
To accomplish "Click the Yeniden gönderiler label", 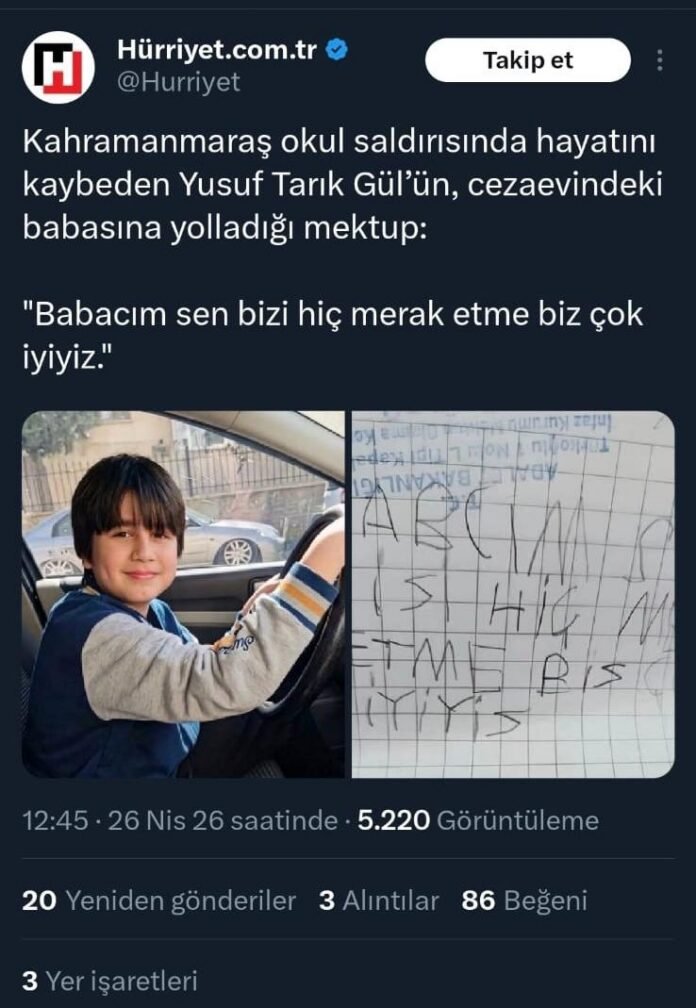I will click(x=181, y=901).
